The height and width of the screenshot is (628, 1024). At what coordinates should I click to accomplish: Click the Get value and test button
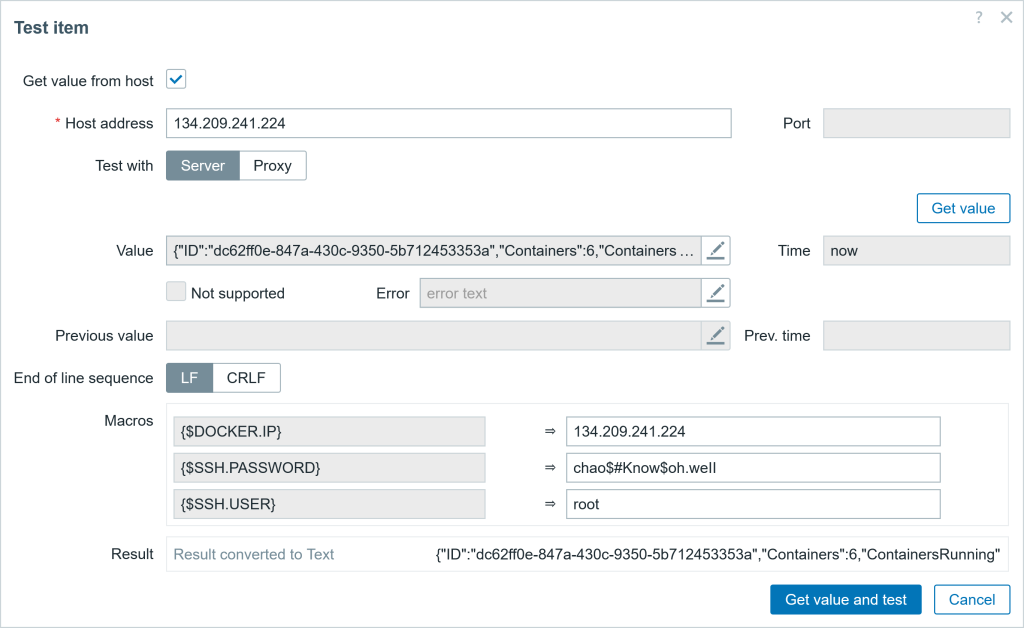(x=845, y=599)
